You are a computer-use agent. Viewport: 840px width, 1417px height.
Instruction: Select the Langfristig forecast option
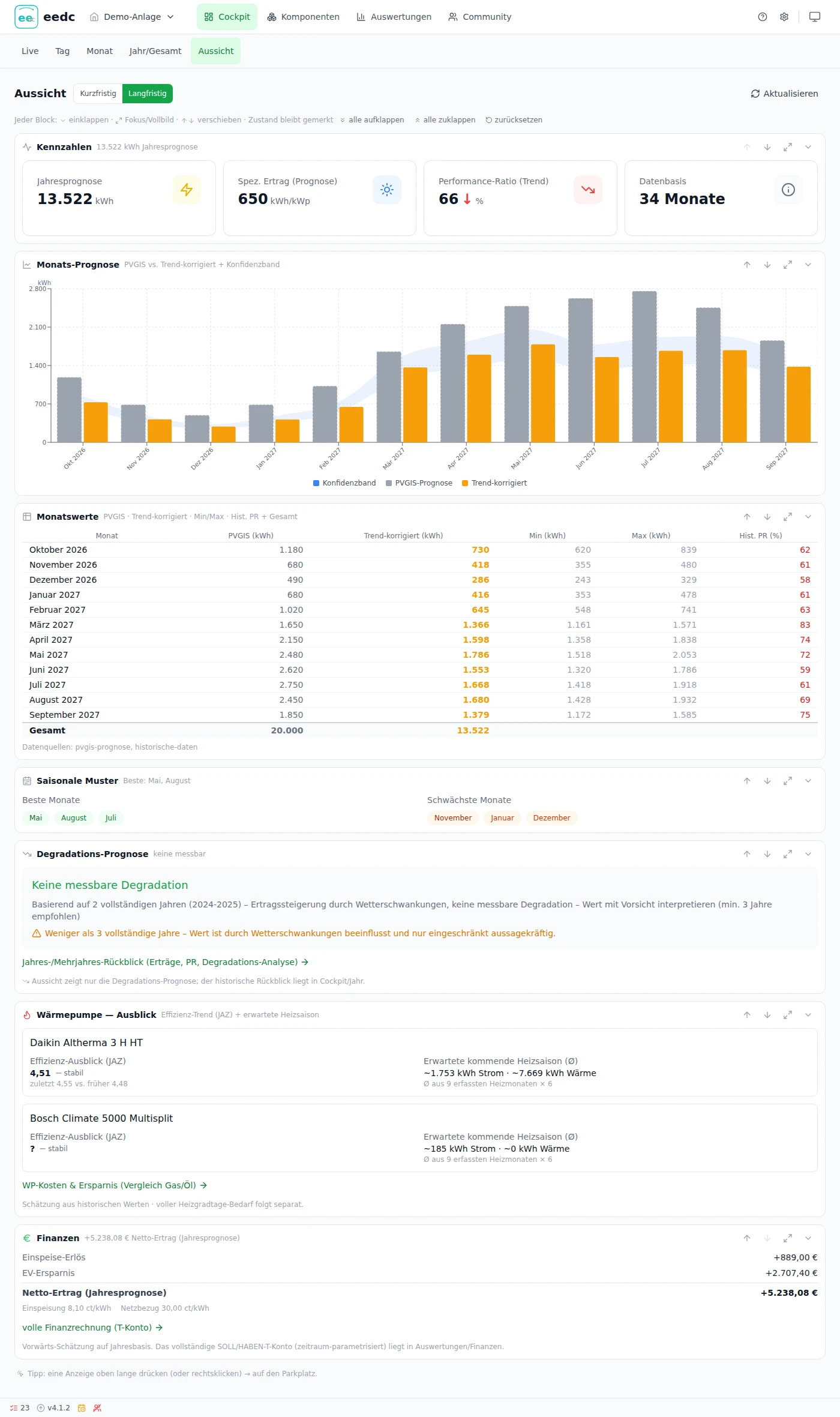pyautogui.click(x=148, y=94)
